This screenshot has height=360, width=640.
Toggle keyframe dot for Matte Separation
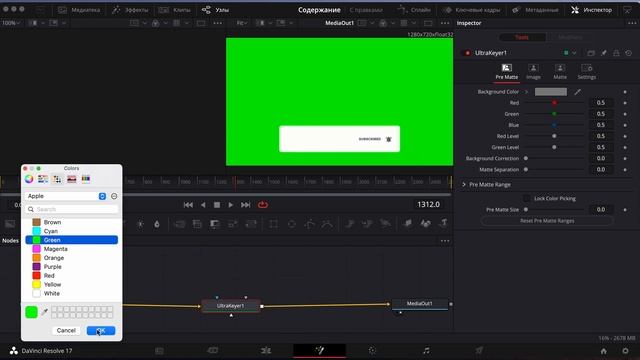coord(625,169)
